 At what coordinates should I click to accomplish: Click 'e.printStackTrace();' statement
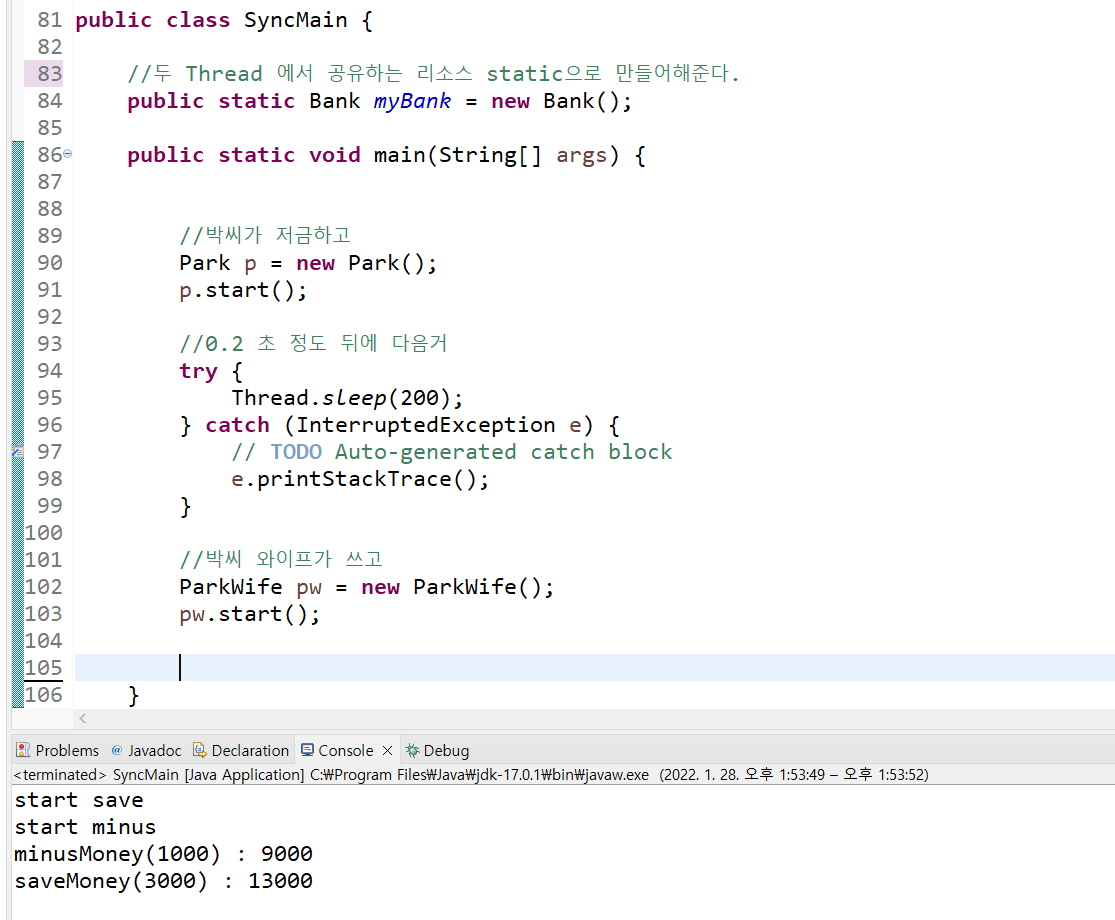[360, 479]
